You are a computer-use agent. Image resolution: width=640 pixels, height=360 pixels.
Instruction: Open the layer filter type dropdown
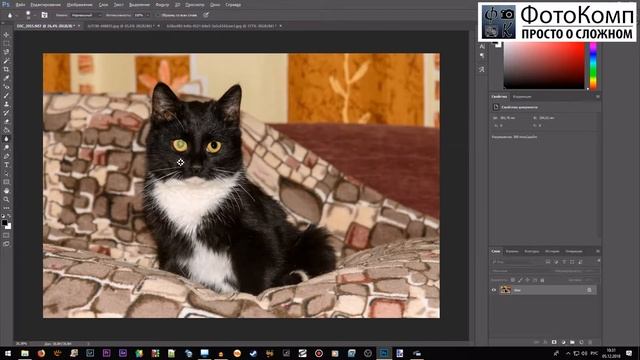pos(518,262)
